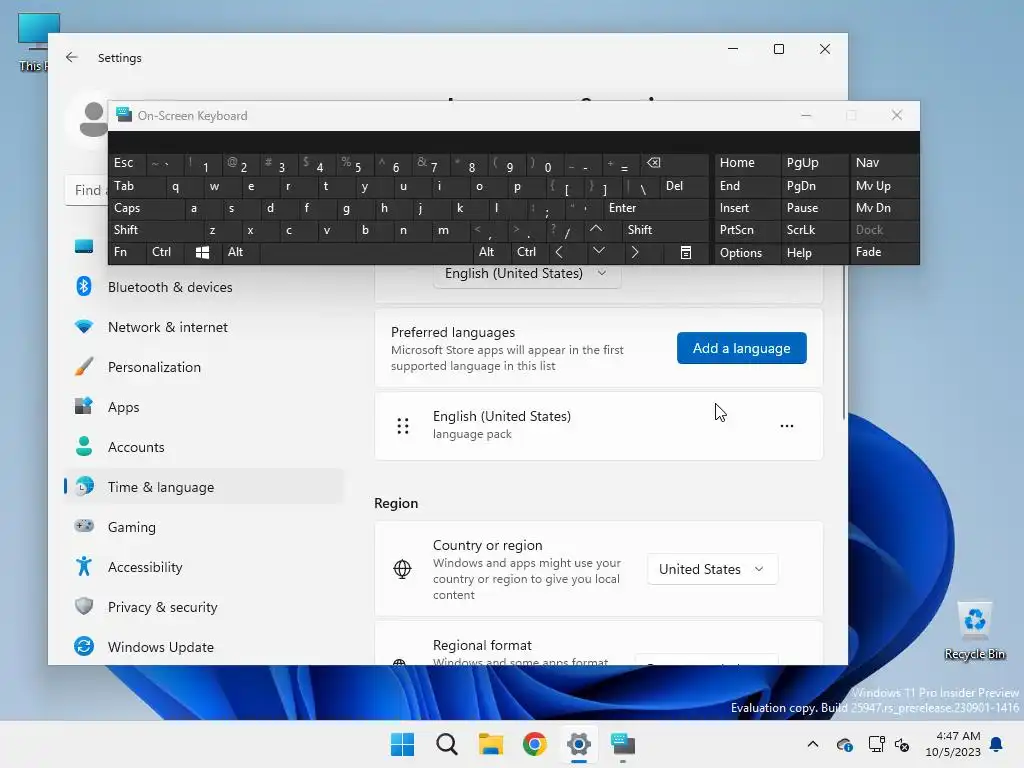The image size is (1024, 768).
Task: Open On-Screen Keyboard Options
Action: pyautogui.click(x=747, y=252)
